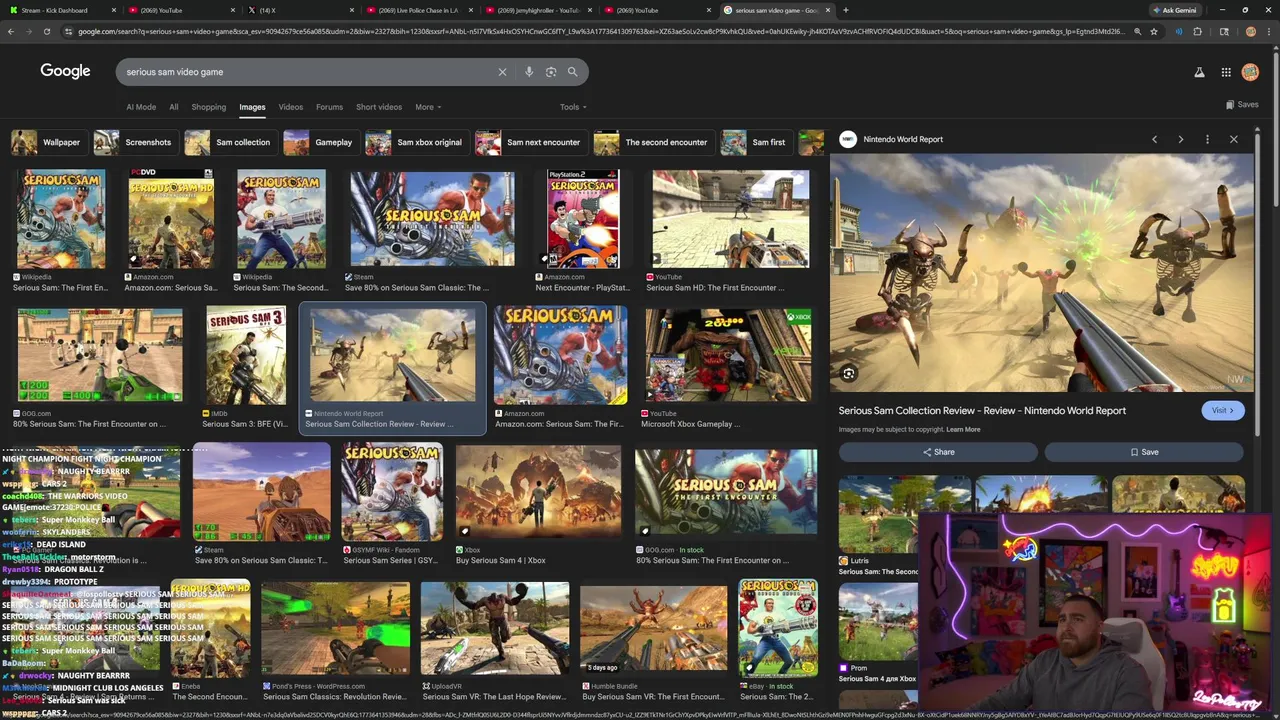Open a new browser tab
Screen dimensions: 1280x720
(x=846, y=10)
